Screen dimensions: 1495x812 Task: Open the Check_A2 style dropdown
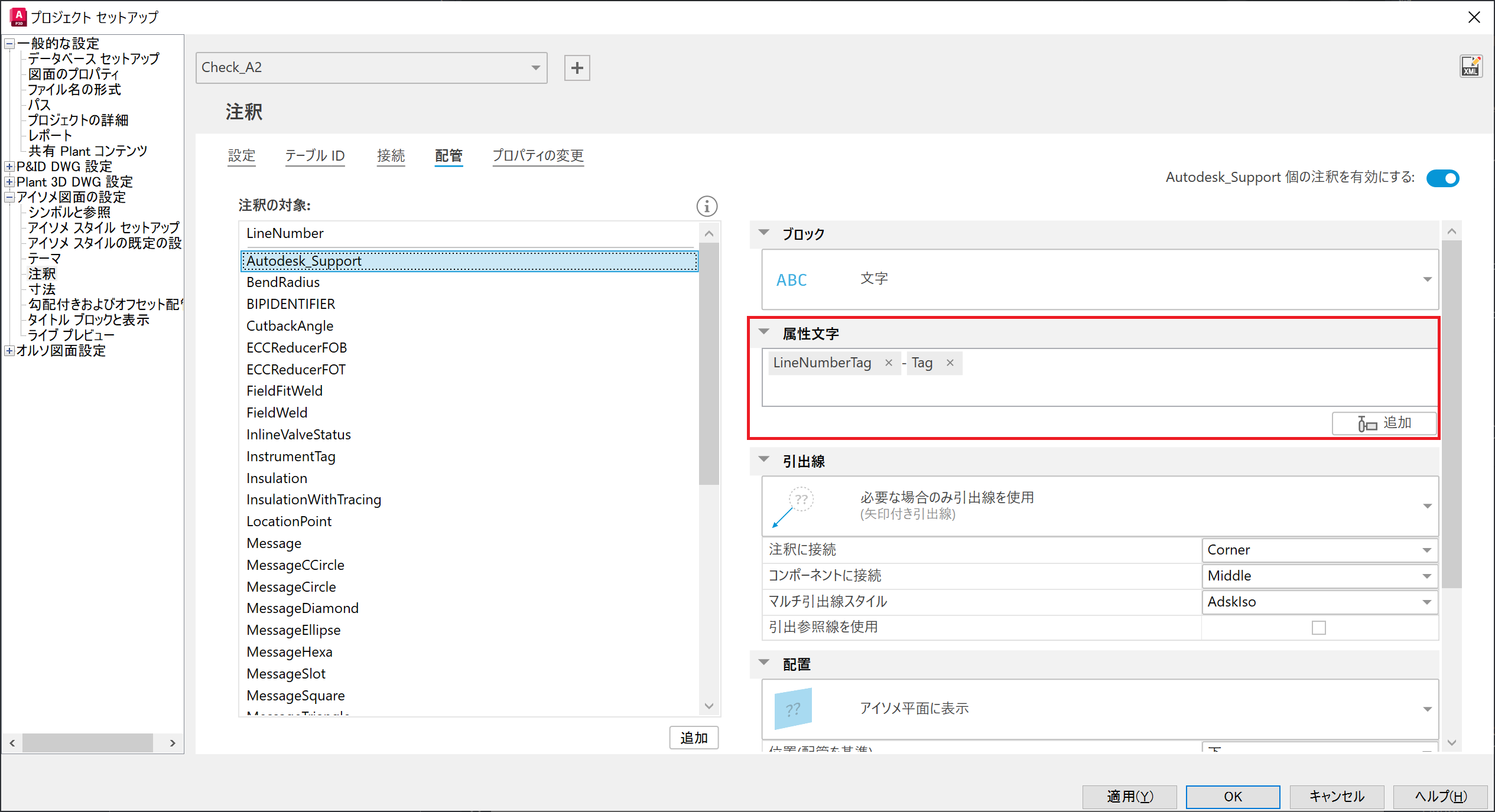tap(535, 67)
